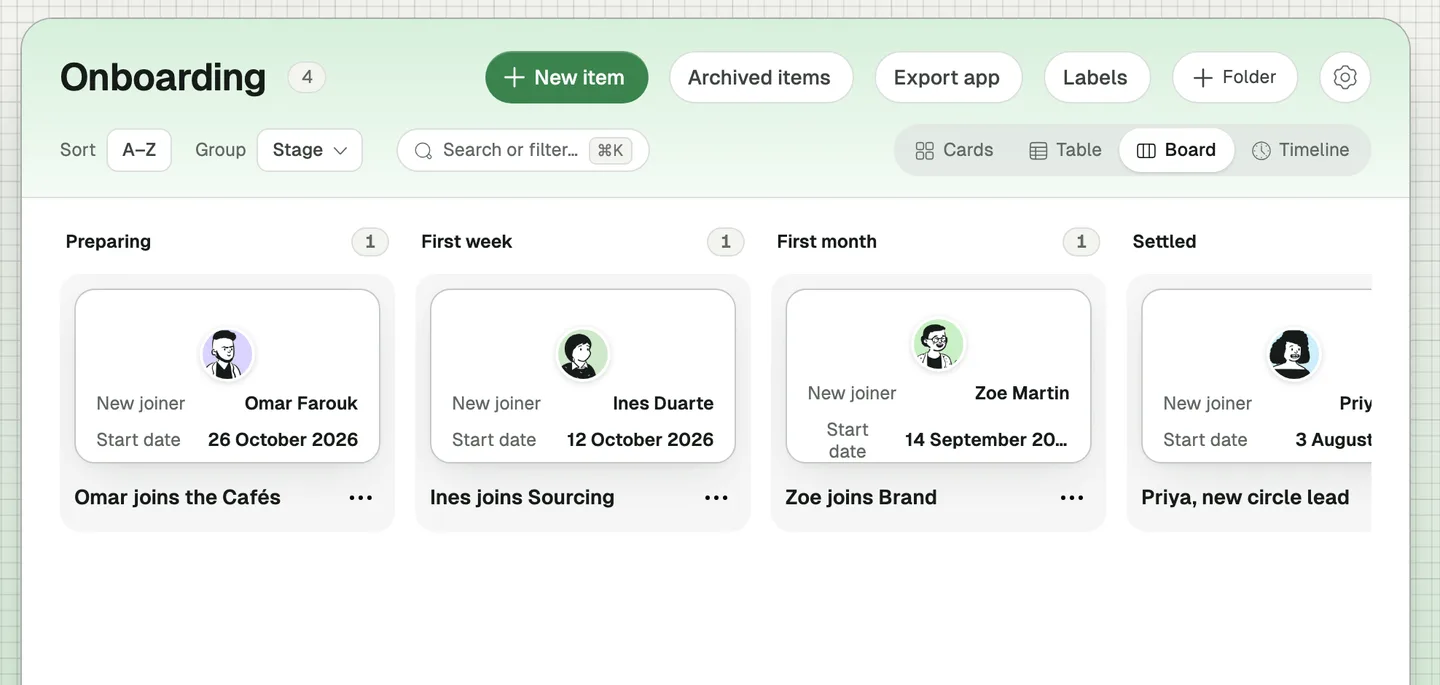The height and width of the screenshot is (685, 1440).
Task: Open more options for Omar joins the Cafés
Action: [361, 498]
